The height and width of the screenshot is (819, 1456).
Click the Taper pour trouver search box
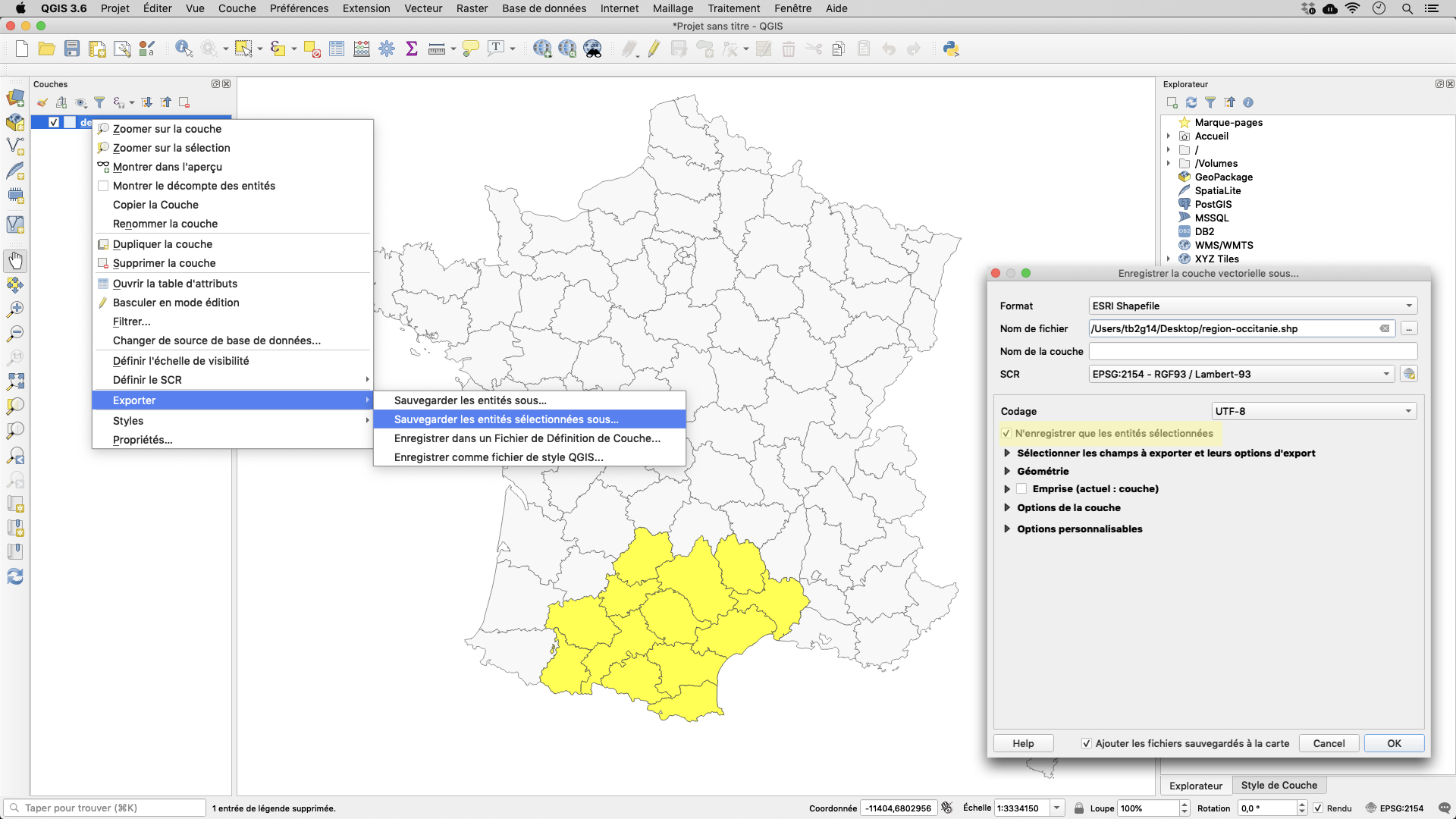coord(105,808)
